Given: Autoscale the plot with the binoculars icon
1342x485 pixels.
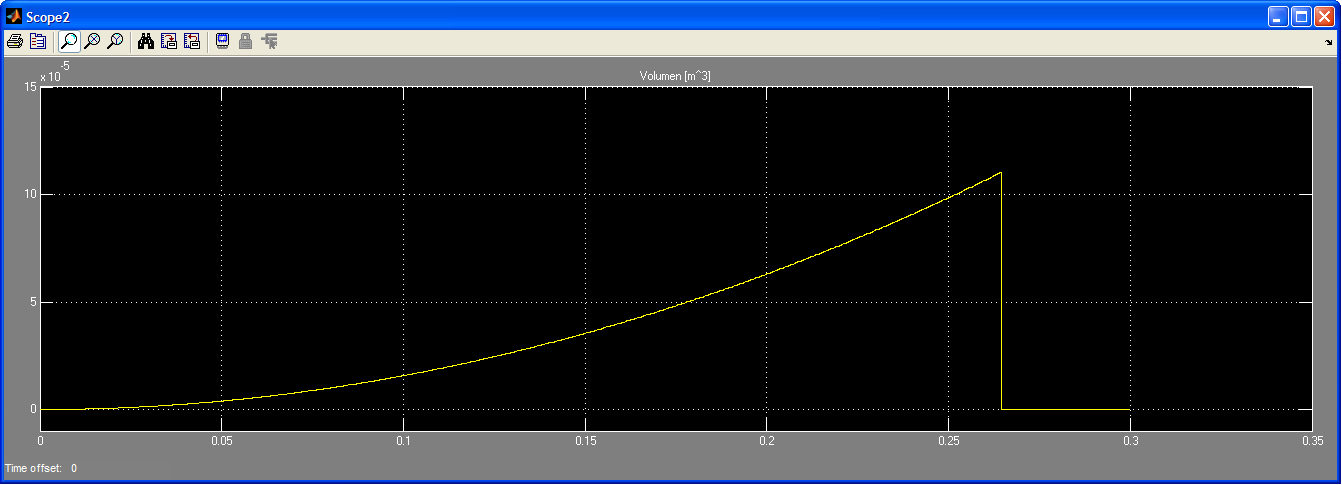Looking at the screenshot, I should (146, 41).
